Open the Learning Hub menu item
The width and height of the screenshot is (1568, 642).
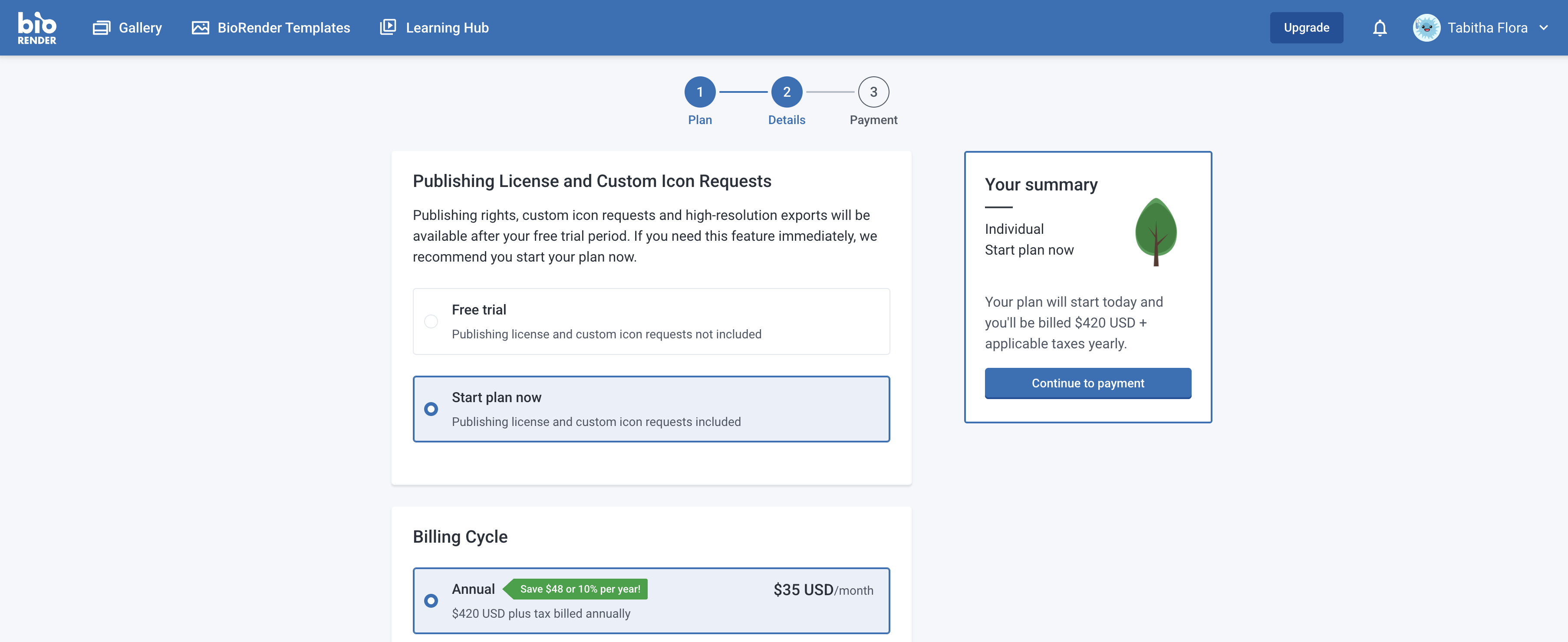pyautogui.click(x=447, y=28)
